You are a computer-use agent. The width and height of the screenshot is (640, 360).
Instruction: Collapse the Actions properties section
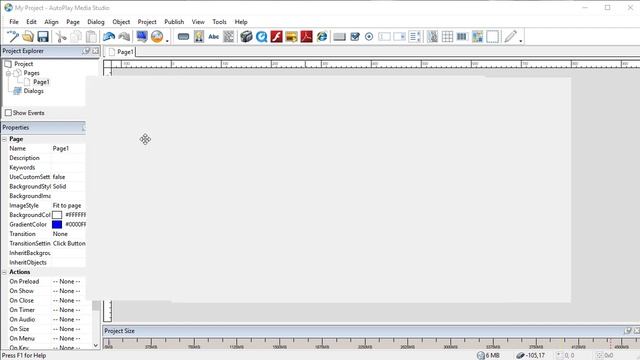(x=4, y=272)
